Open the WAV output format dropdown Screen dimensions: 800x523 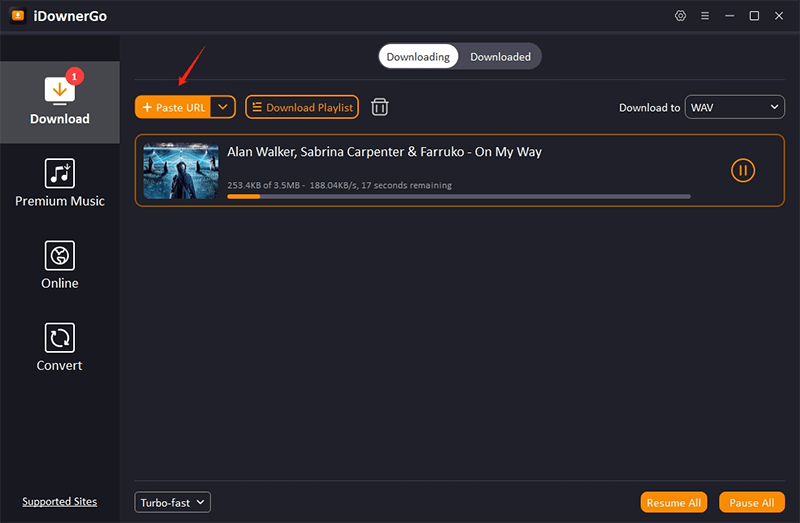click(734, 107)
